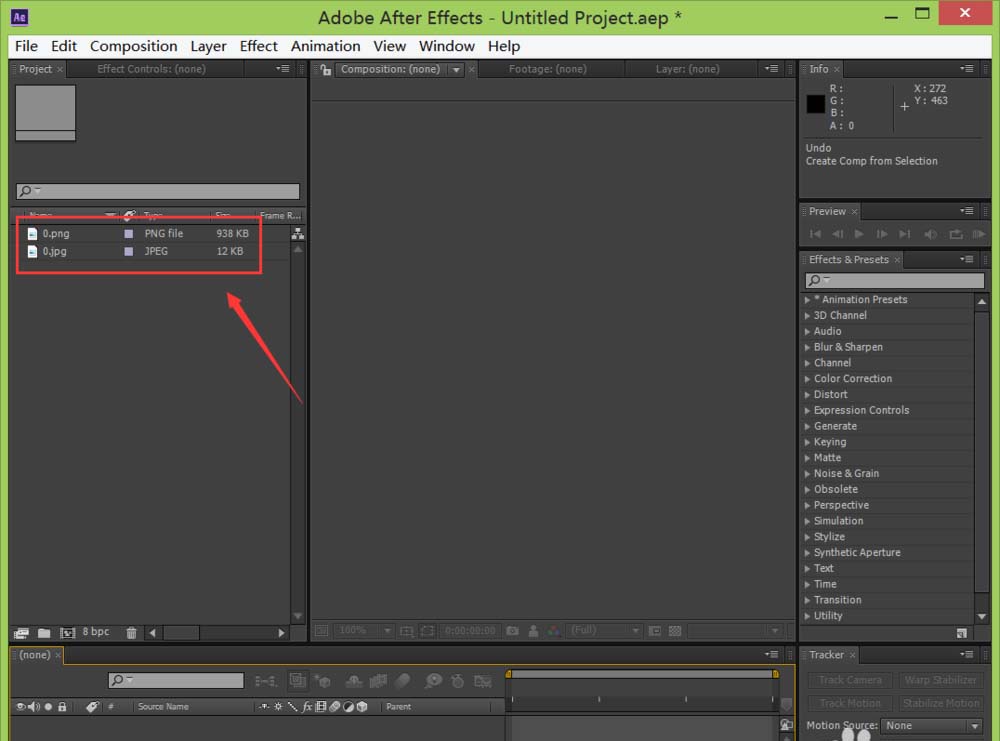Toggle Draft 3D in timeline
1000x741 pixels.
click(x=323, y=681)
